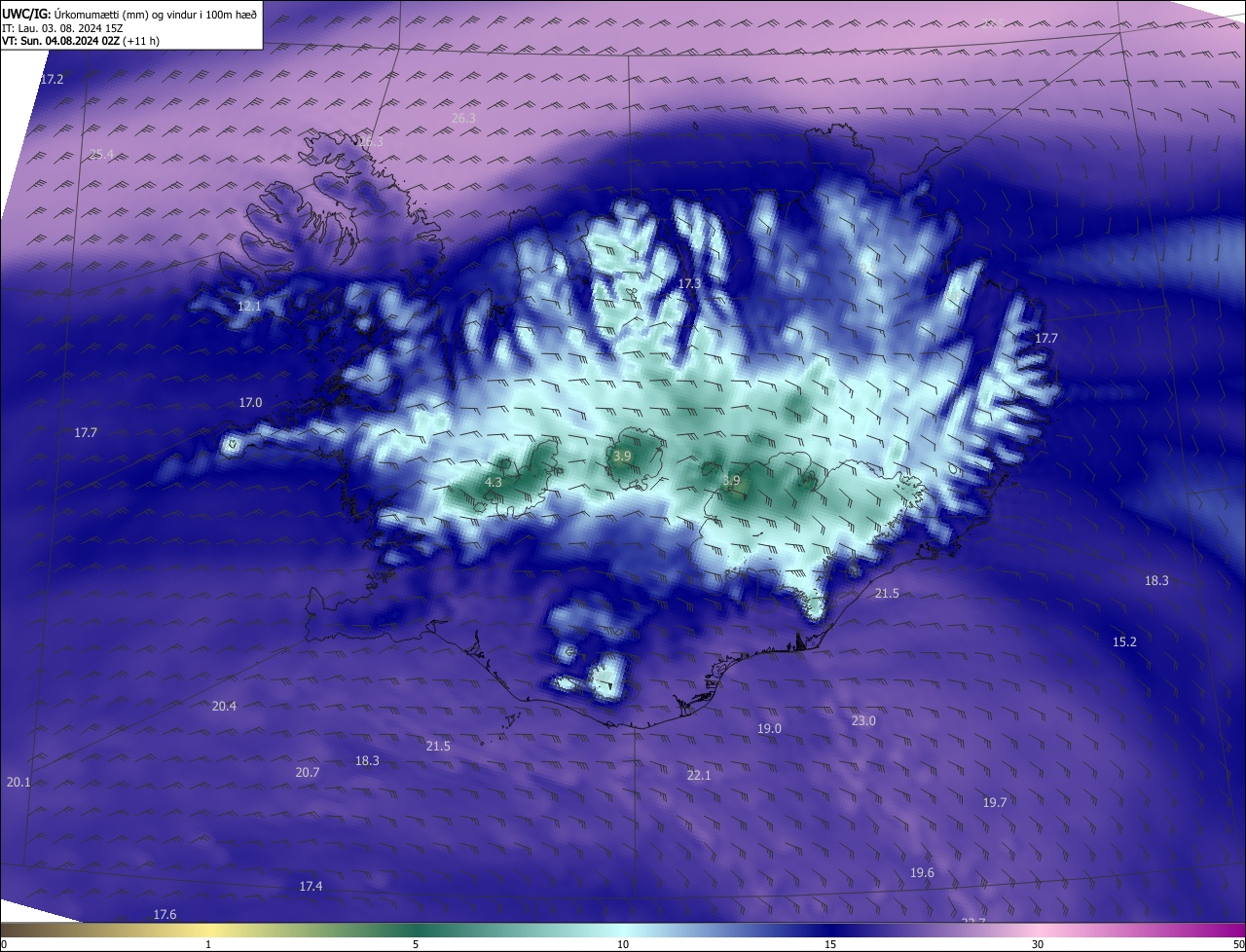Click the "(+11 h)" forecast offset text
Image resolution: width=1246 pixels, height=952 pixels.
(x=141, y=41)
